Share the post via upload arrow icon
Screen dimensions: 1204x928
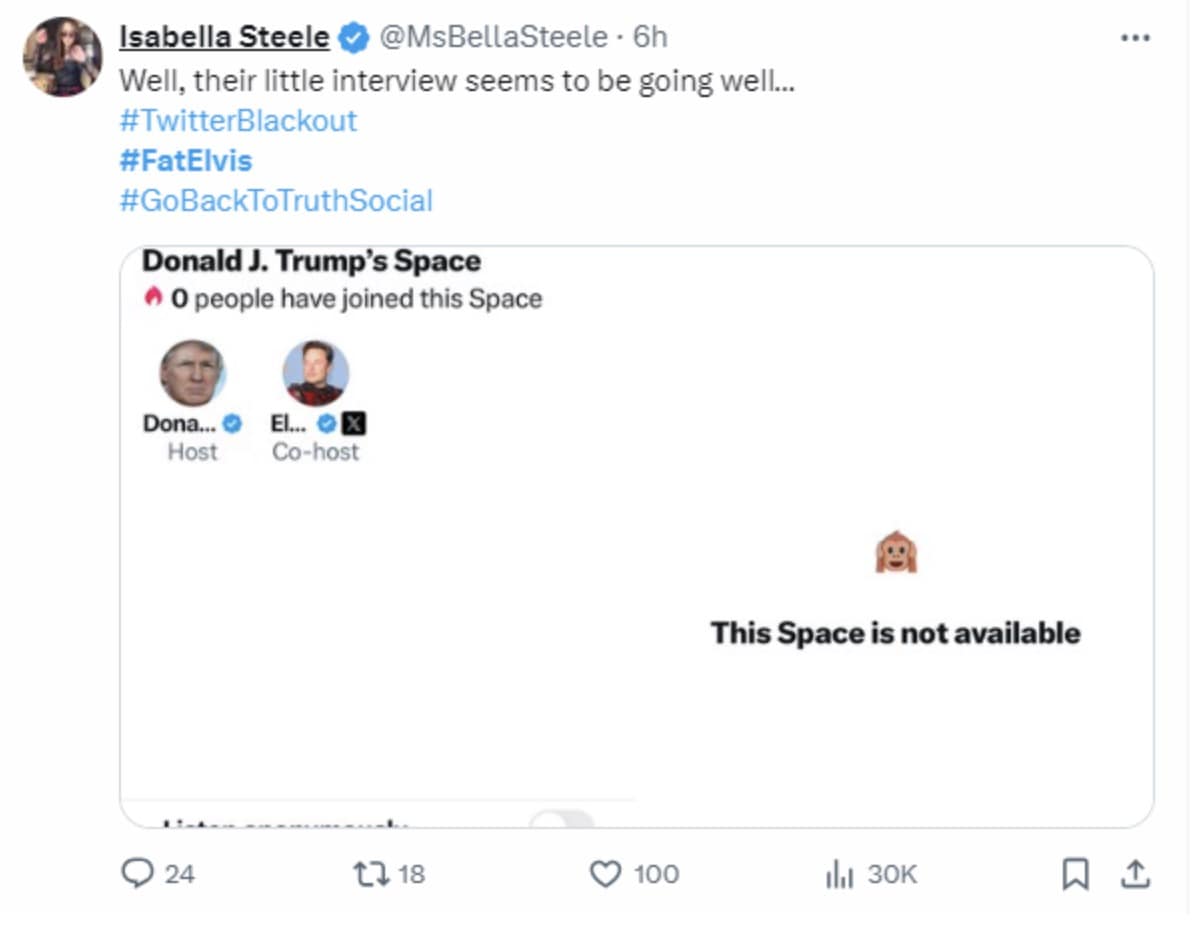coord(1135,875)
